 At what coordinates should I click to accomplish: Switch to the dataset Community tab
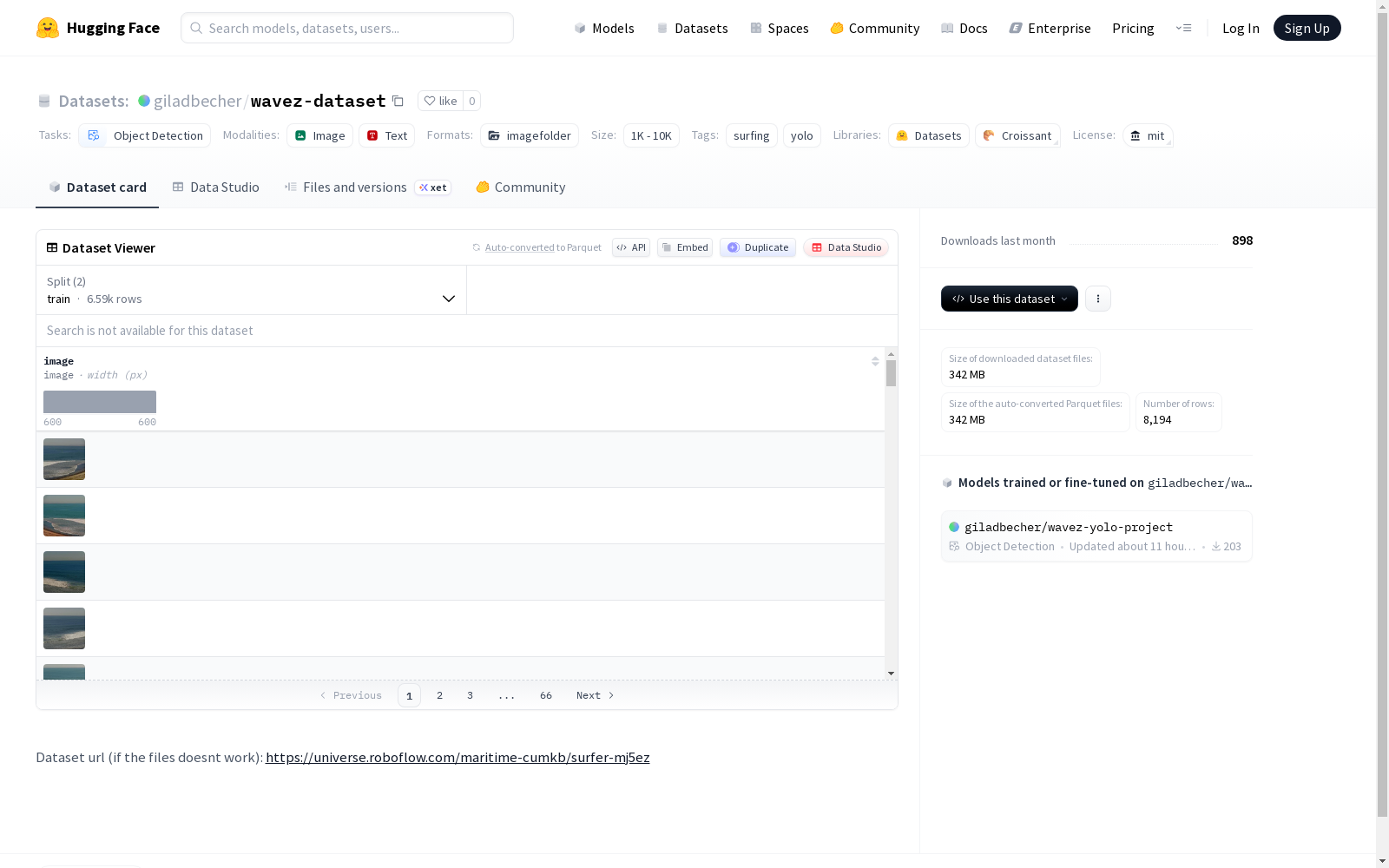point(521,187)
